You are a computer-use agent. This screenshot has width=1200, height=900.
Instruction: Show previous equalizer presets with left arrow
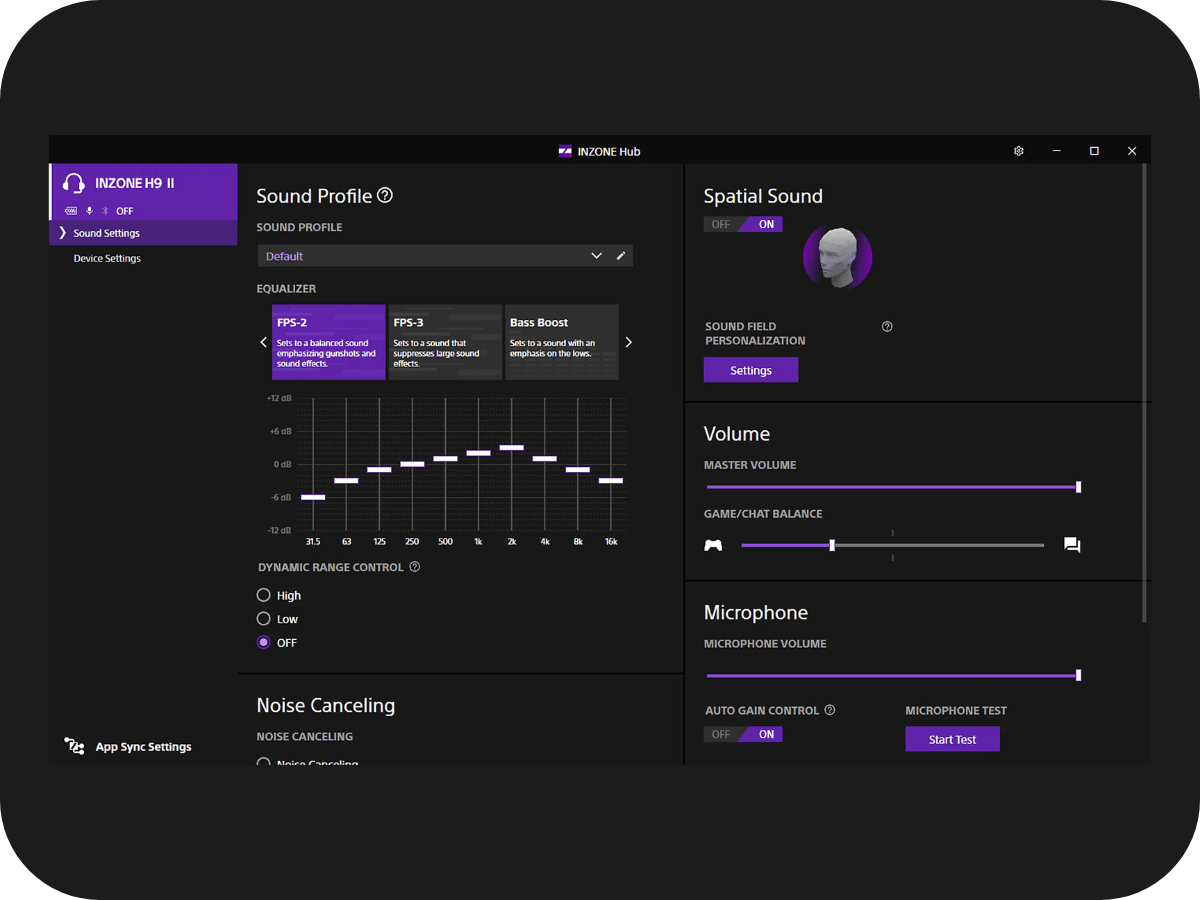tap(264, 342)
